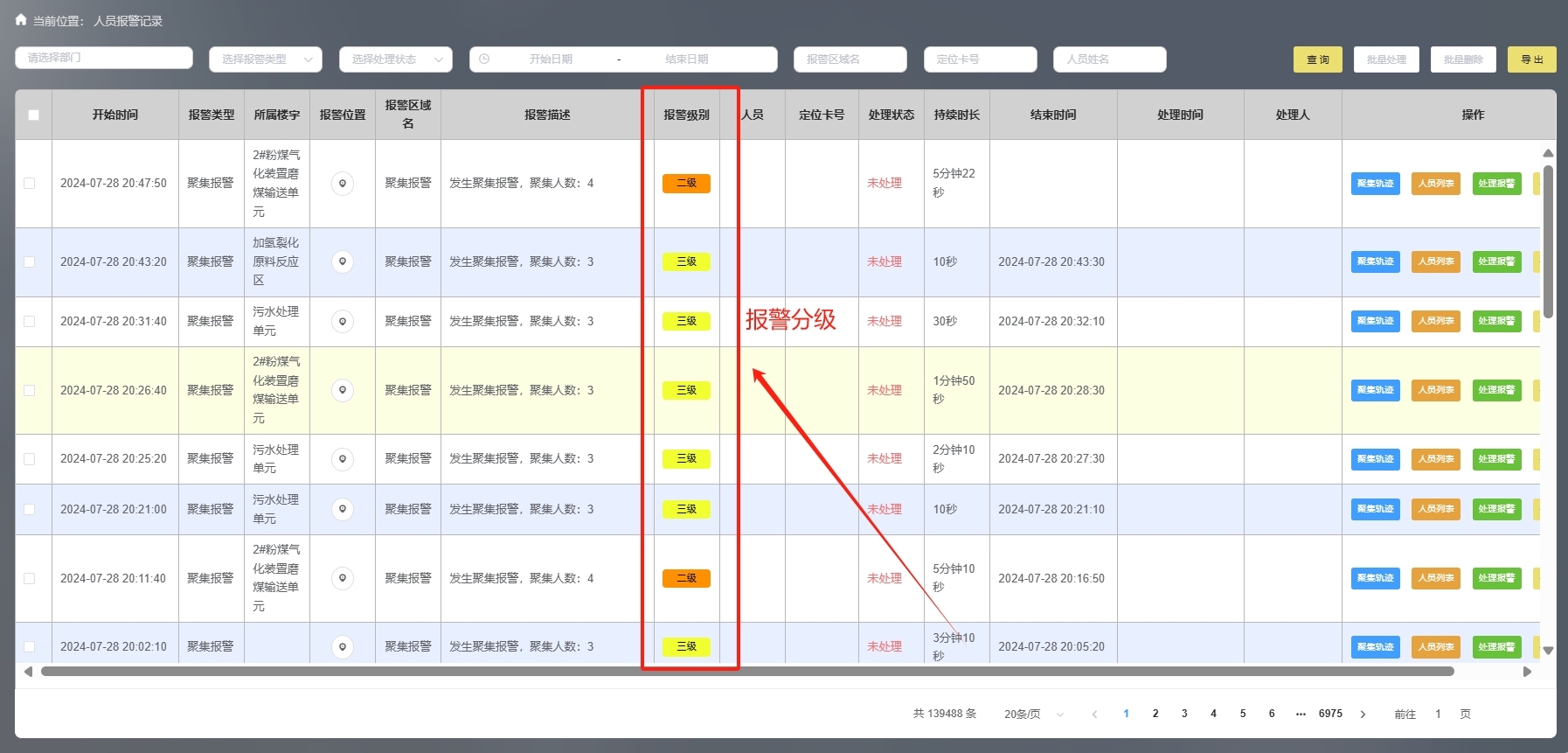Check the row dated 2024-07-28 20:47:50
The width and height of the screenshot is (1568, 753).
tap(30, 184)
